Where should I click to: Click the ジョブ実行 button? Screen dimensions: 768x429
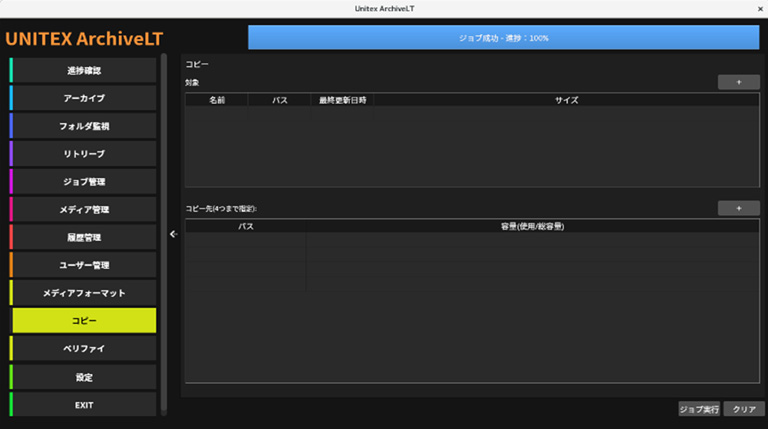[699, 409]
